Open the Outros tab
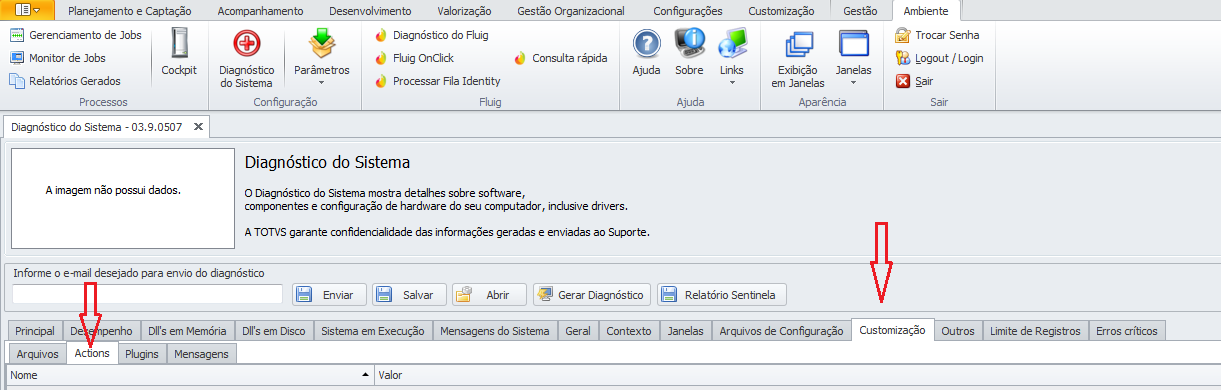 [958, 331]
